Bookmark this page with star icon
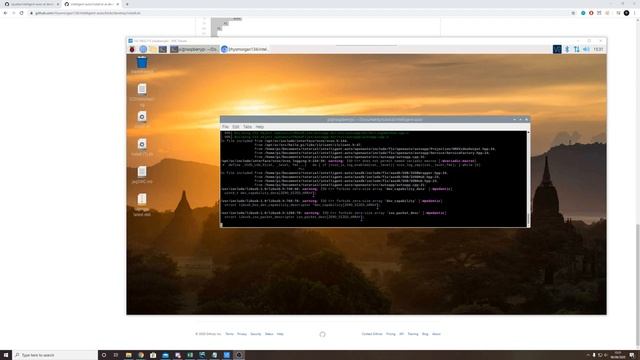640x360 pixels. pos(573,13)
